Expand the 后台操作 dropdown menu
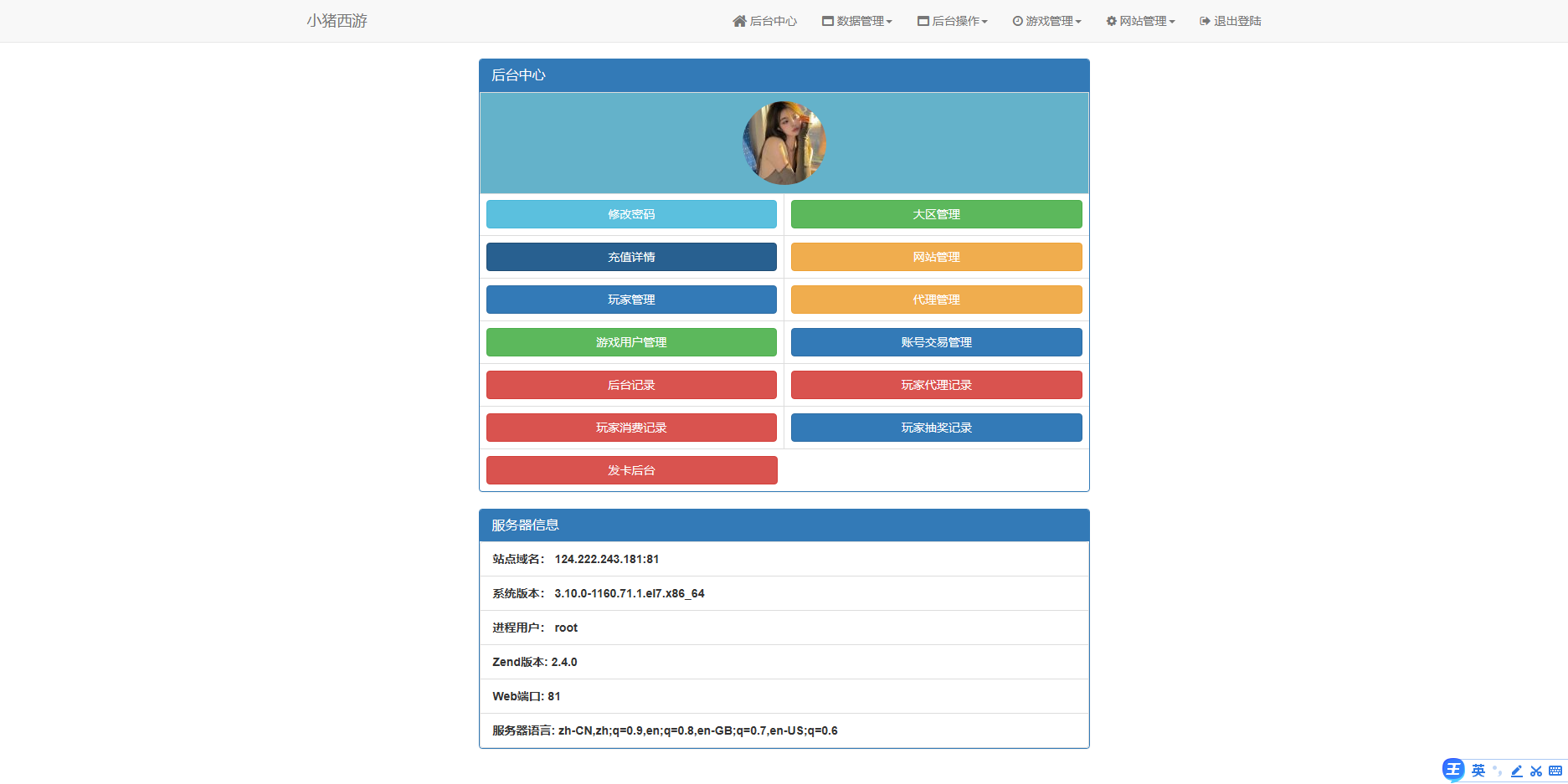 [x=953, y=21]
